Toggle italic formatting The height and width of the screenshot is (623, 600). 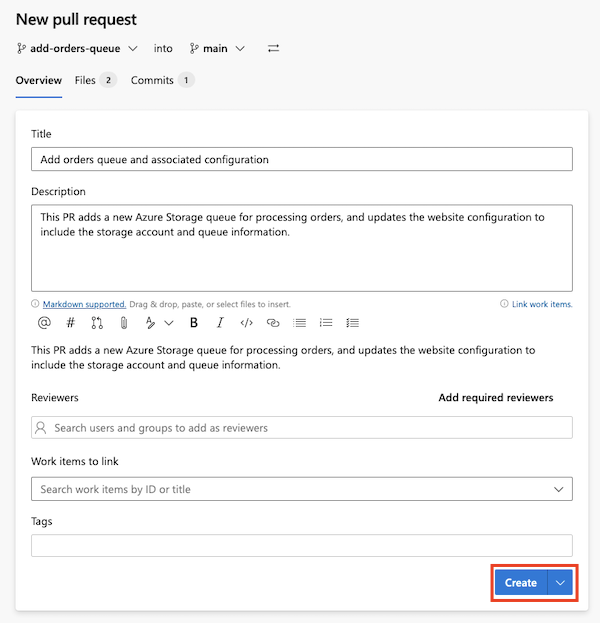(x=220, y=323)
